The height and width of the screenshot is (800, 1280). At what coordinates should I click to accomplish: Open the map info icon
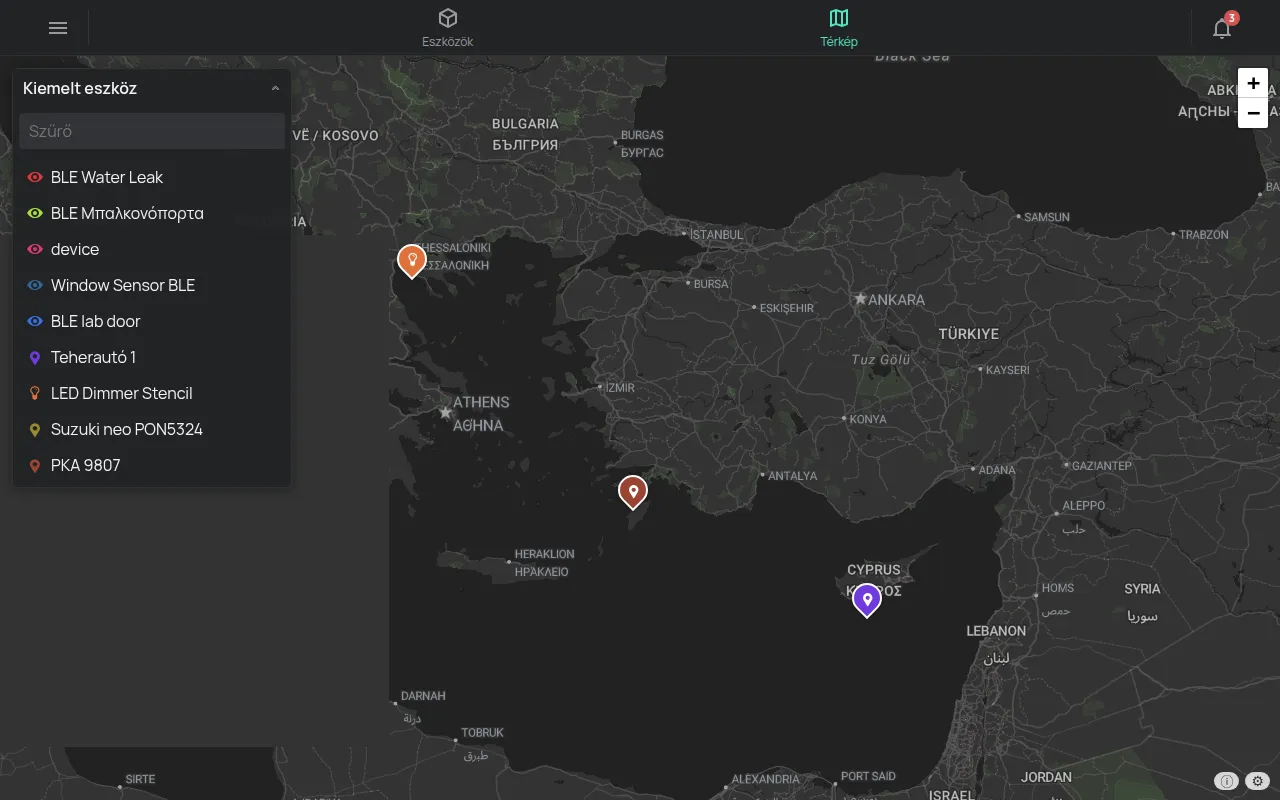[x=1226, y=781]
